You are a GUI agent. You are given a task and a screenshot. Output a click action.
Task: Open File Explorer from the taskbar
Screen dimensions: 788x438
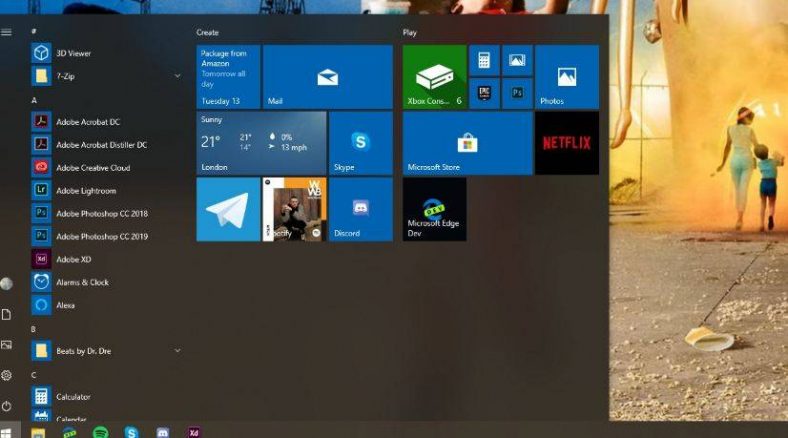tap(38, 432)
